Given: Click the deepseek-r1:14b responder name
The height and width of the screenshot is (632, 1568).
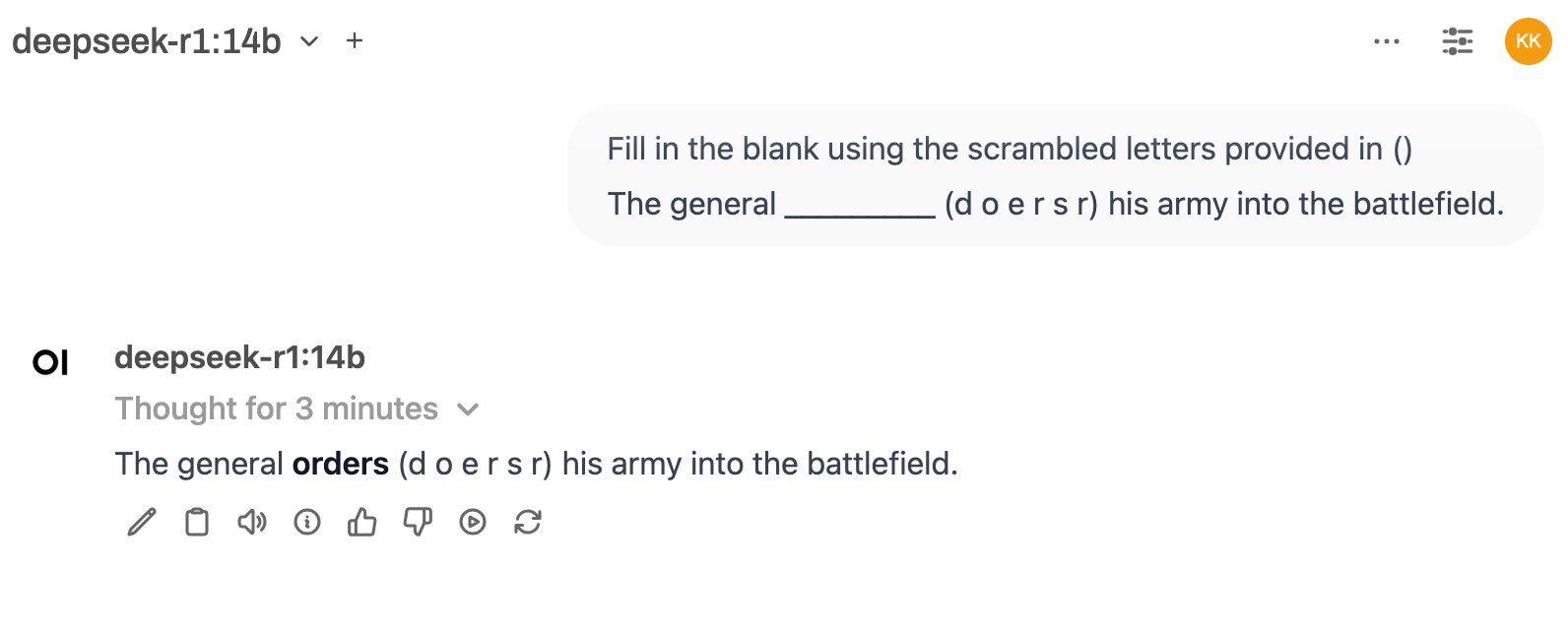Looking at the screenshot, I should (239, 357).
